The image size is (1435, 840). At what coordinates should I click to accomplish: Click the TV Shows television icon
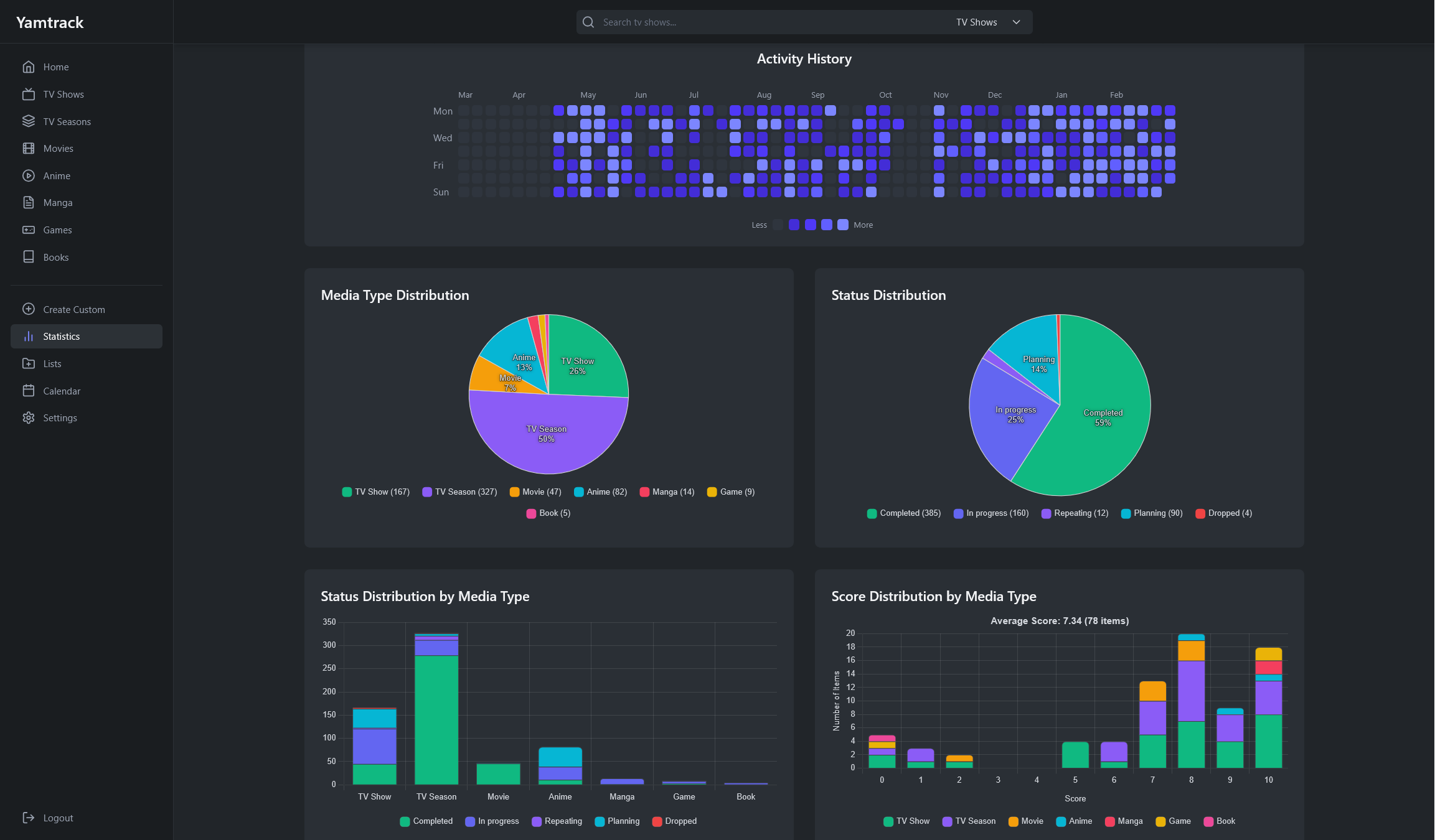pyautogui.click(x=29, y=95)
